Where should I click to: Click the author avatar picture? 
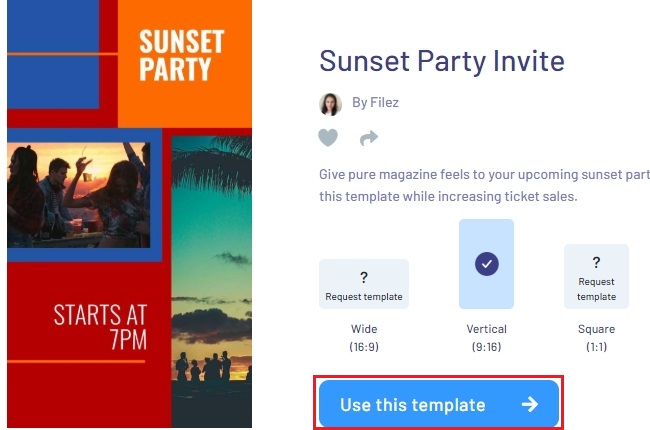[330, 104]
